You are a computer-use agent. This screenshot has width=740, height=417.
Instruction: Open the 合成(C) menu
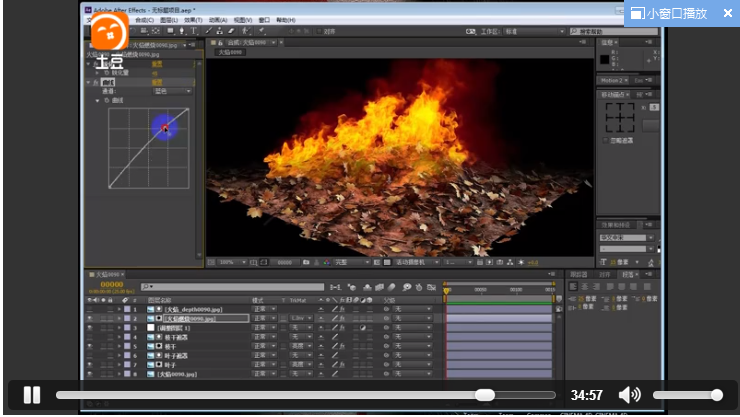144,20
